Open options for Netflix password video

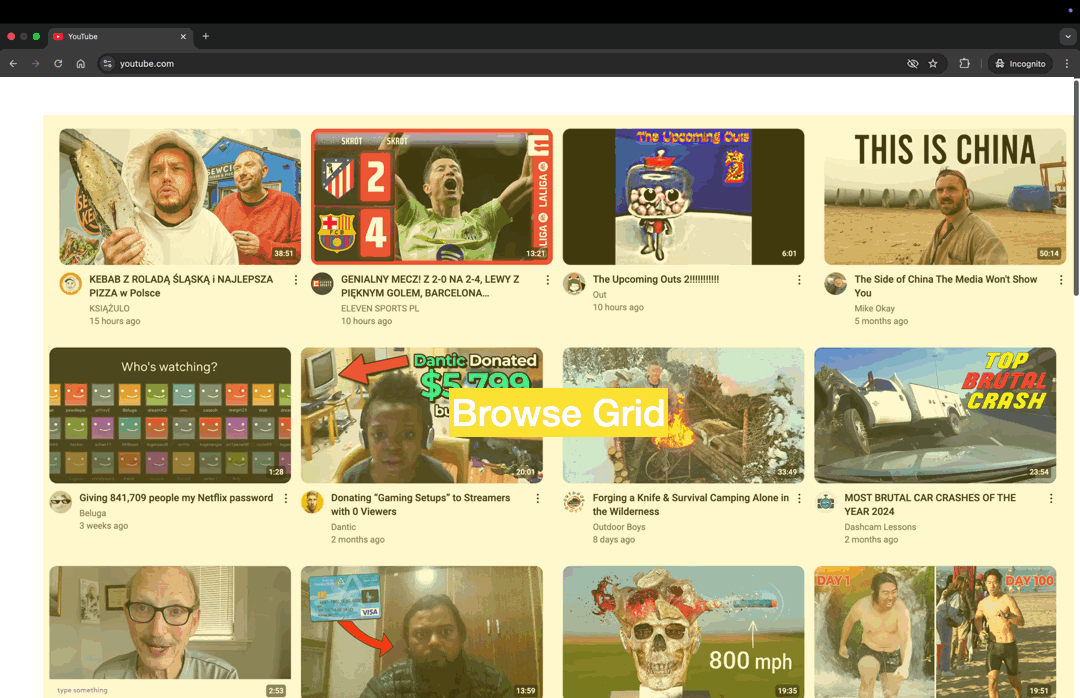[x=286, y=498]
